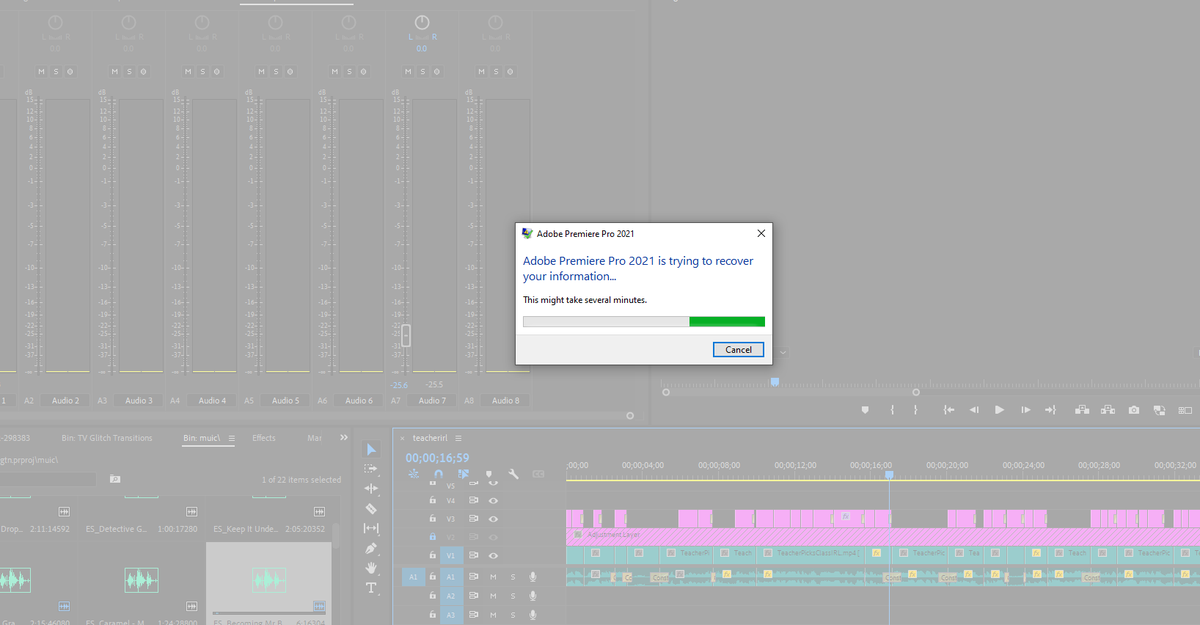1200x625 pixels.
Task: Mark Out point in Program Monitor
Action: [915, 410]
